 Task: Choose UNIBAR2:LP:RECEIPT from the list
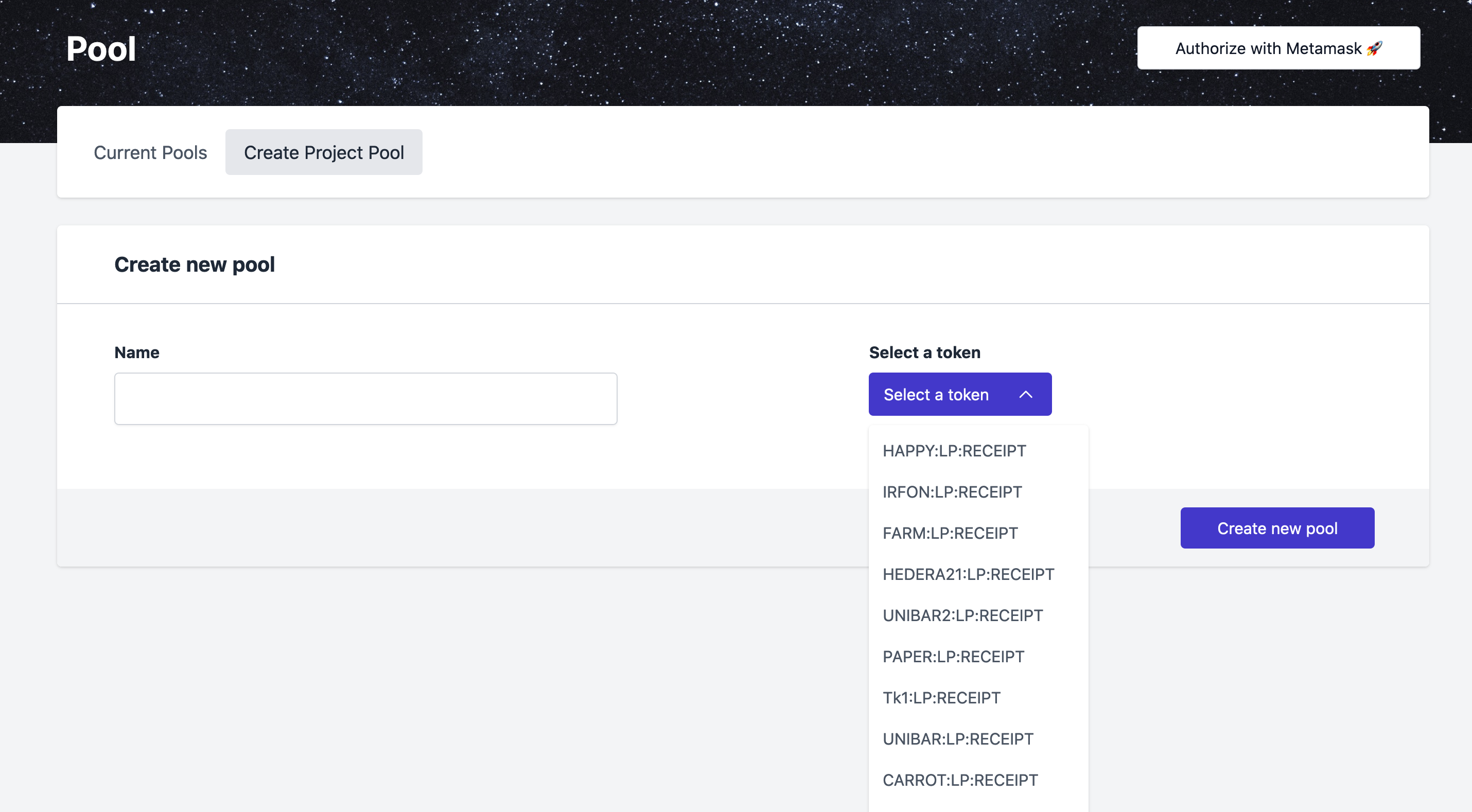click(962, 615)
